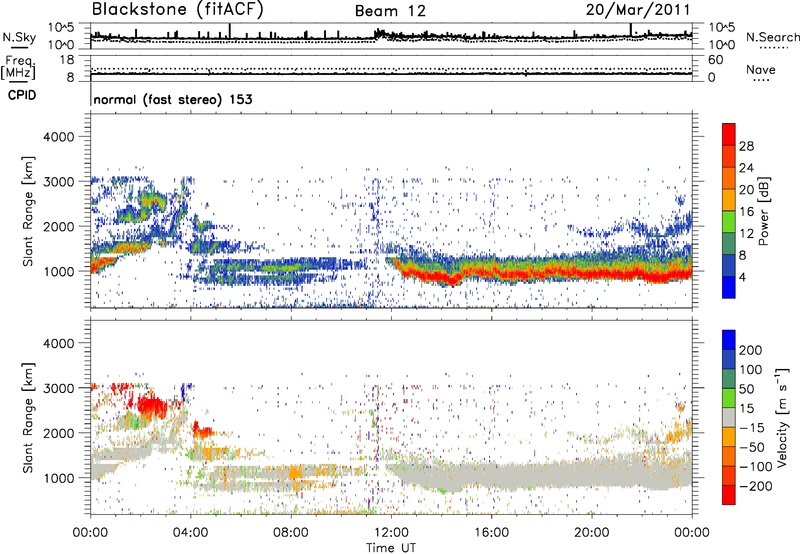The image size is (800, 554).
Task: Select the 60 tick on Nave axis
Action: (715, 60)
